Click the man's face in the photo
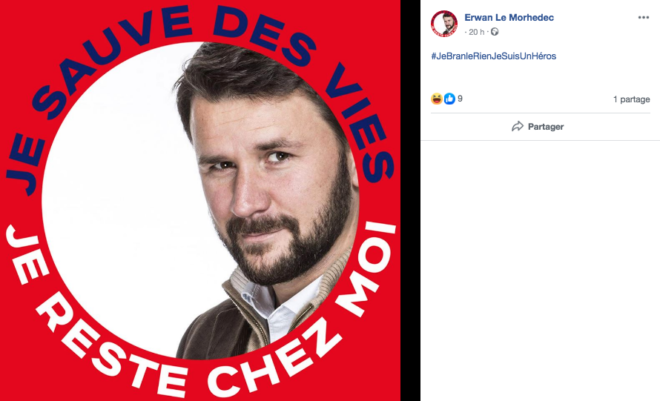The width and height of the screenshot is (660, 401). click(x=269, y=185)
